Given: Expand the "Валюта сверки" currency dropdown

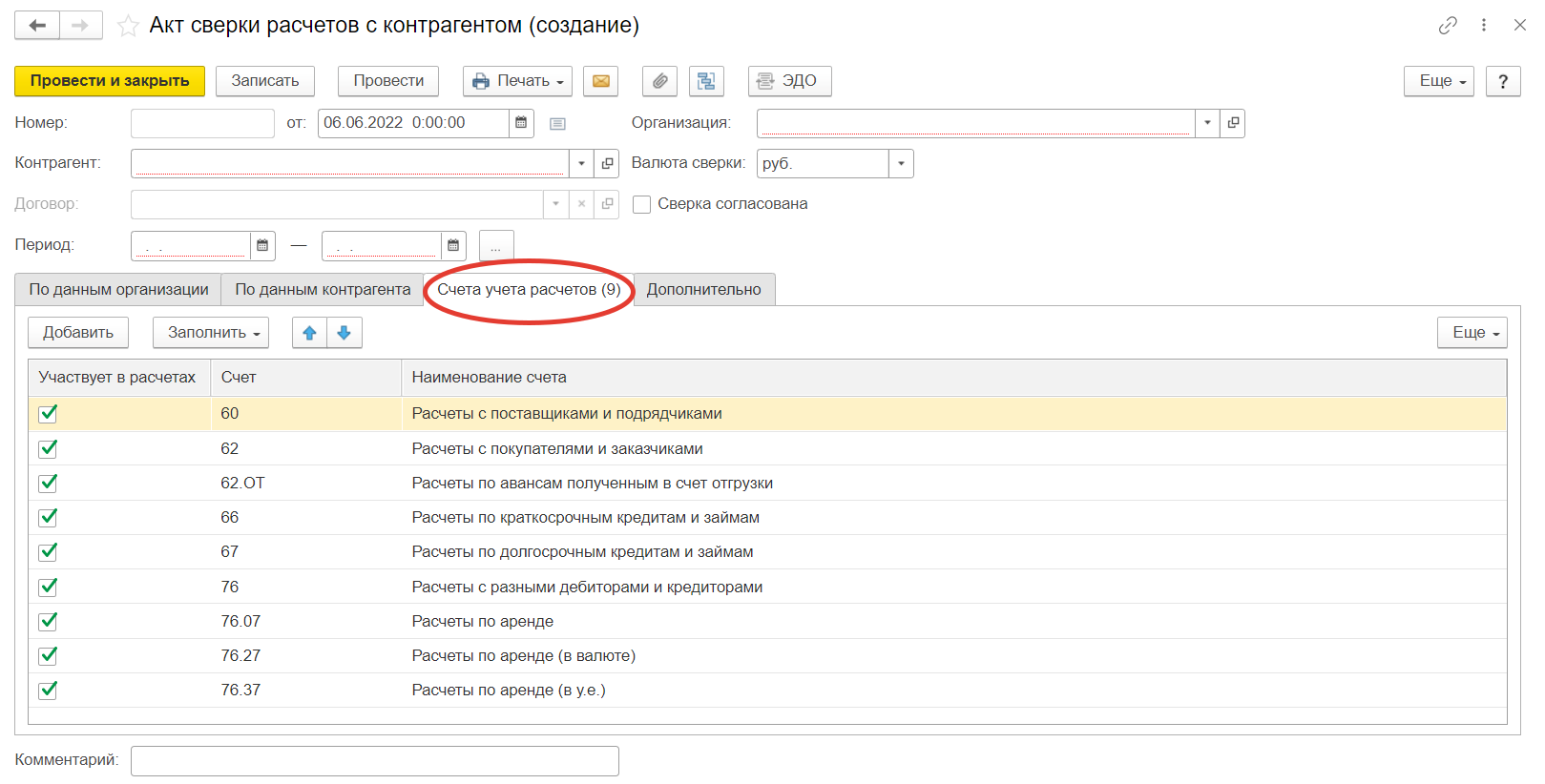Looking at the screenshot, I should coord(901,164).
